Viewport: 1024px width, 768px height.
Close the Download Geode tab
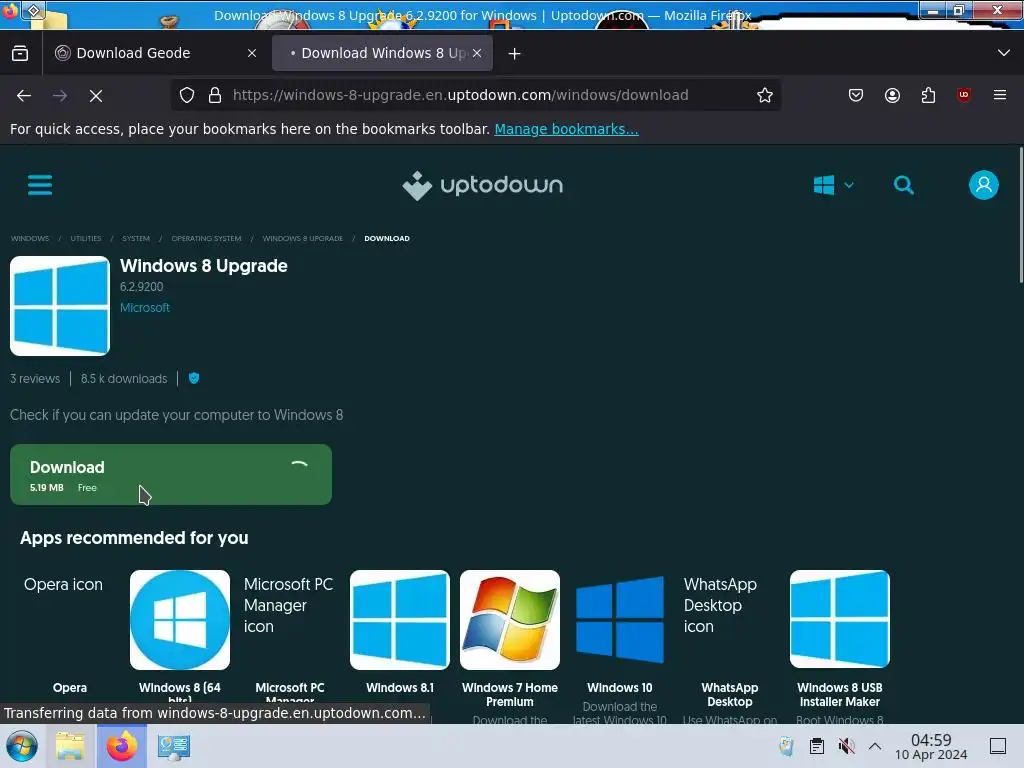252,54
